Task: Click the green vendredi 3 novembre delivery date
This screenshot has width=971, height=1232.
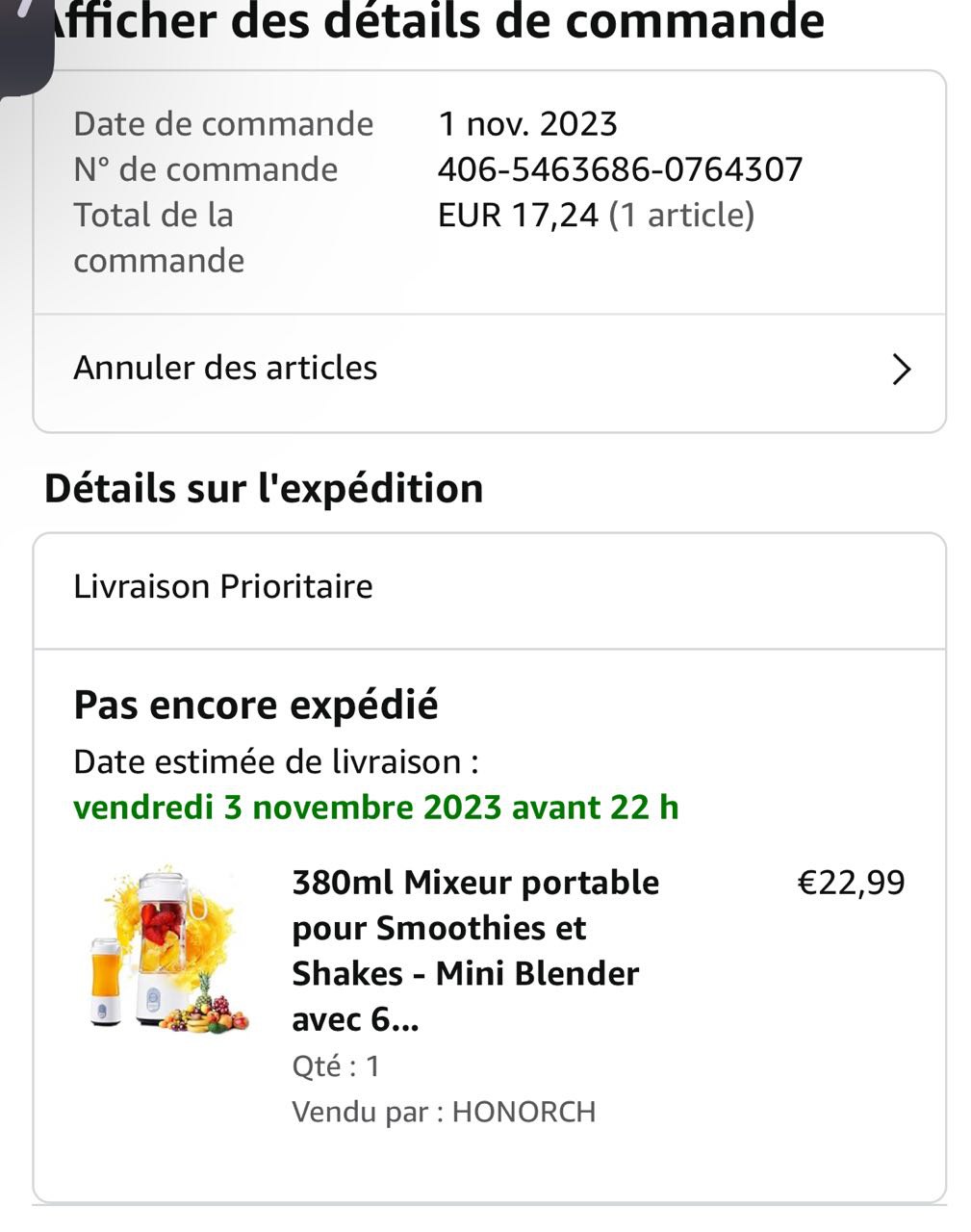Action: pos(376,807)
